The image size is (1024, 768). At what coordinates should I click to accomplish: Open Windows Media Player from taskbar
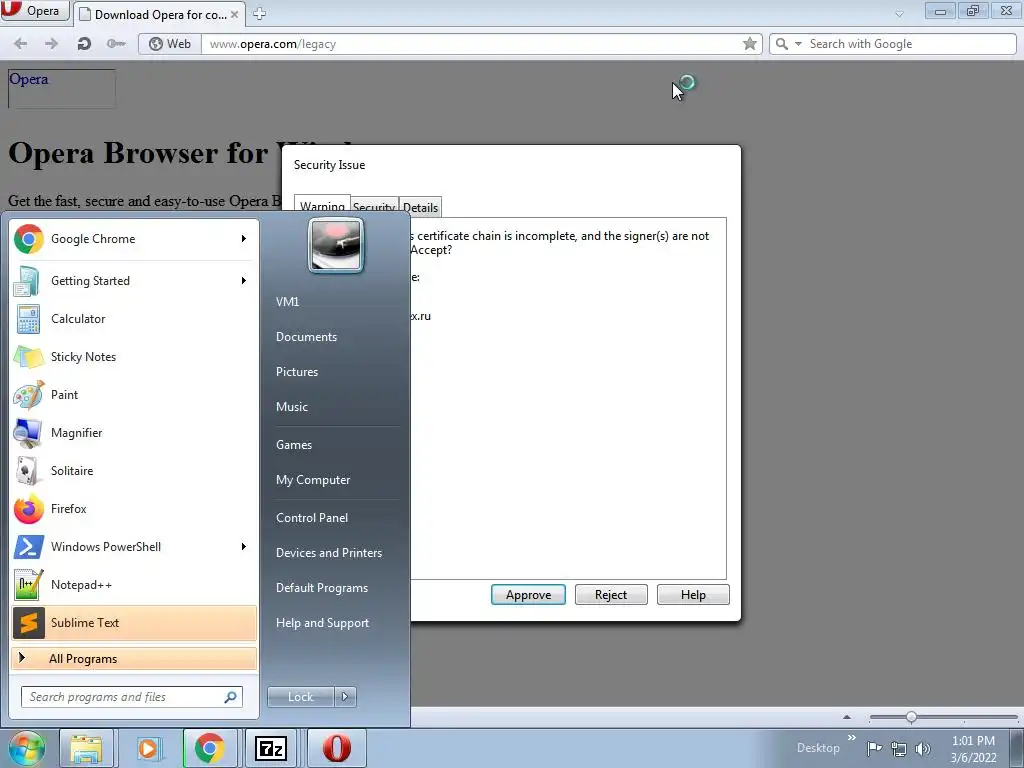[148, 748]
